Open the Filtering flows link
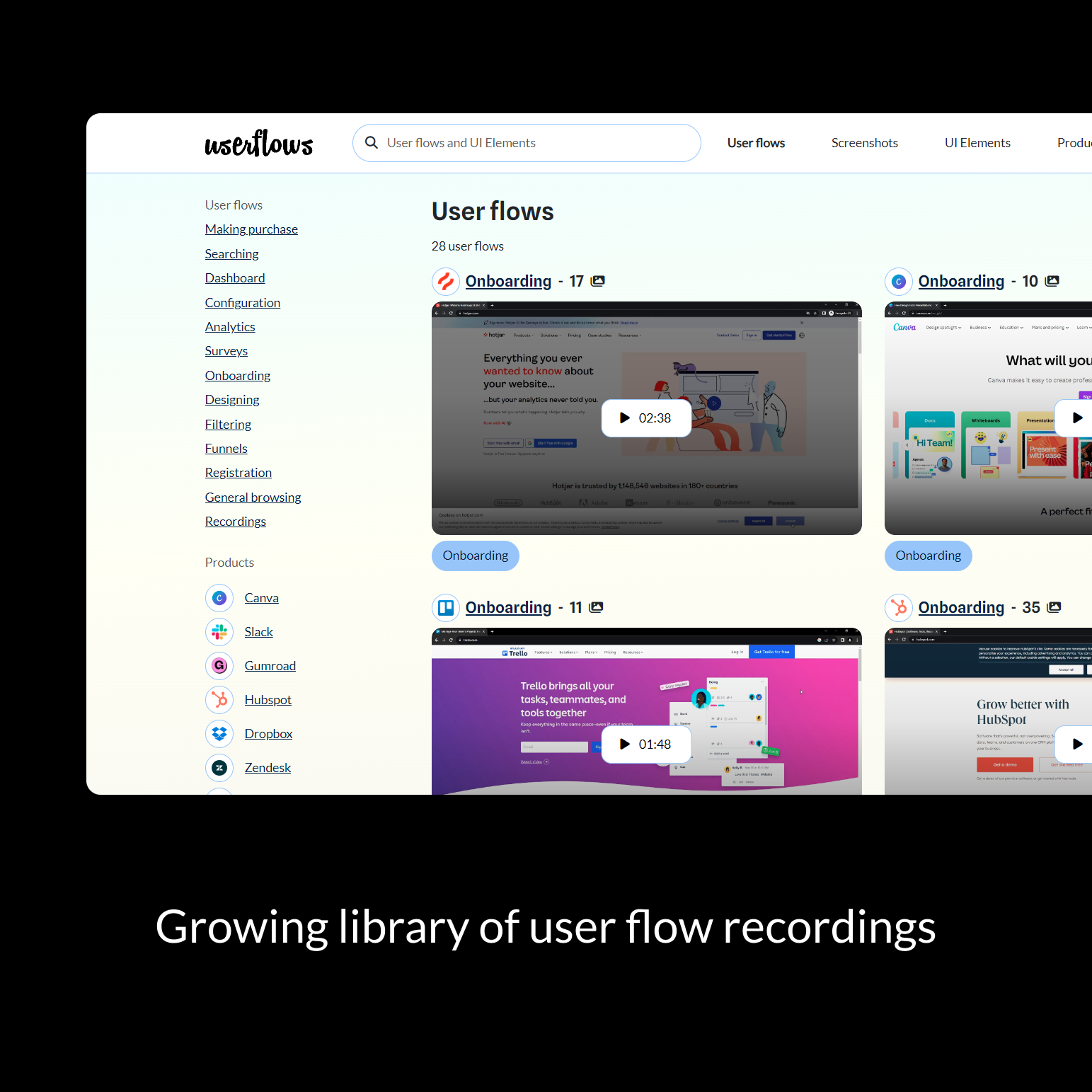The image size is (1092, 1092). tap(228, 425)
